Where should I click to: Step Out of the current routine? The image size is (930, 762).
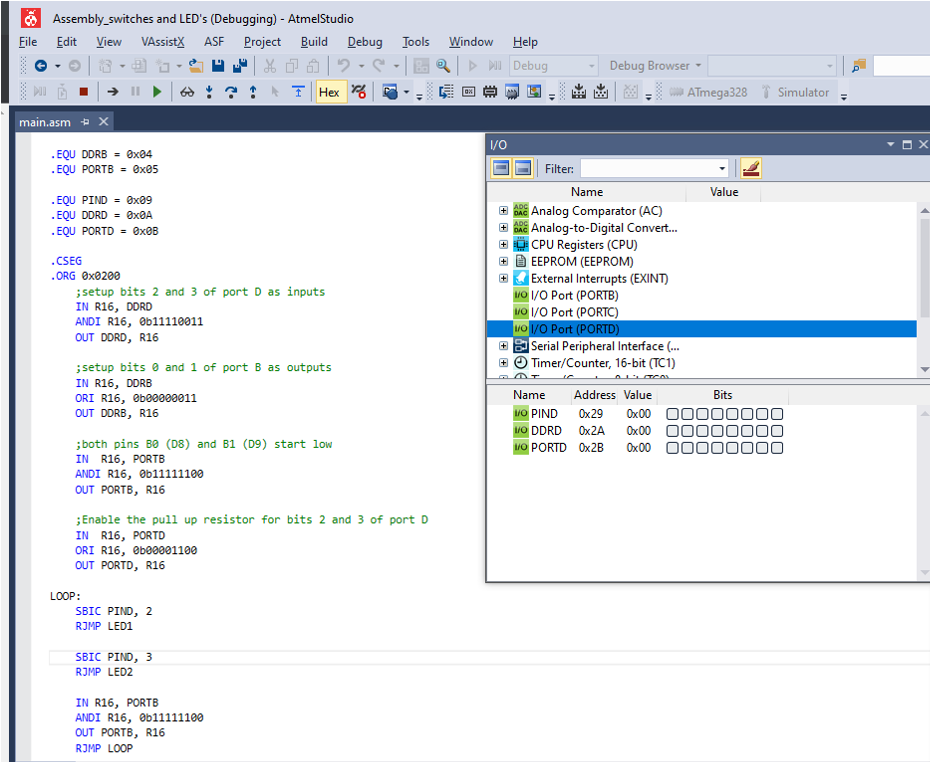254,91
